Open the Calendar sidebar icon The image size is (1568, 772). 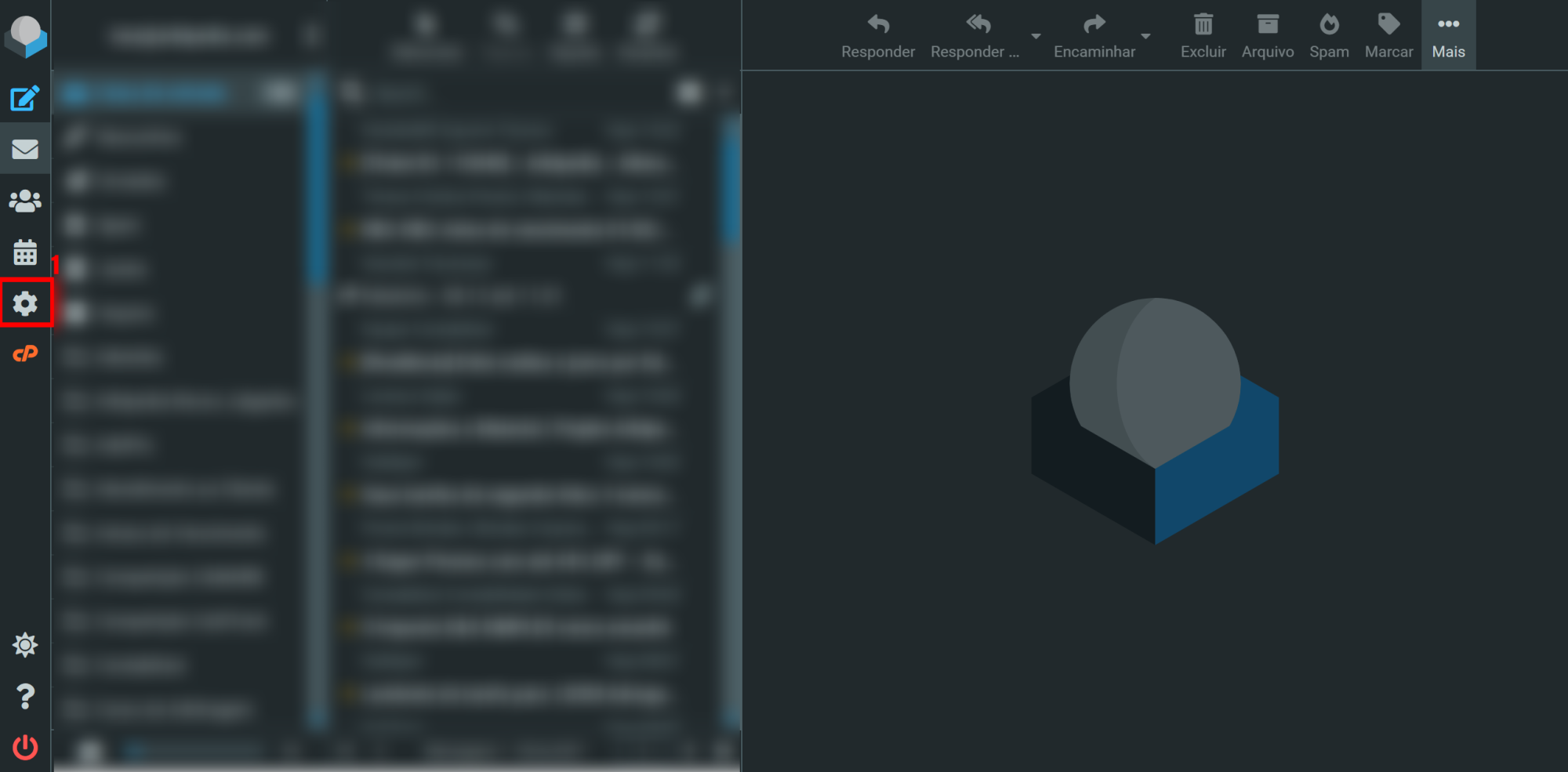click(25, 252)
